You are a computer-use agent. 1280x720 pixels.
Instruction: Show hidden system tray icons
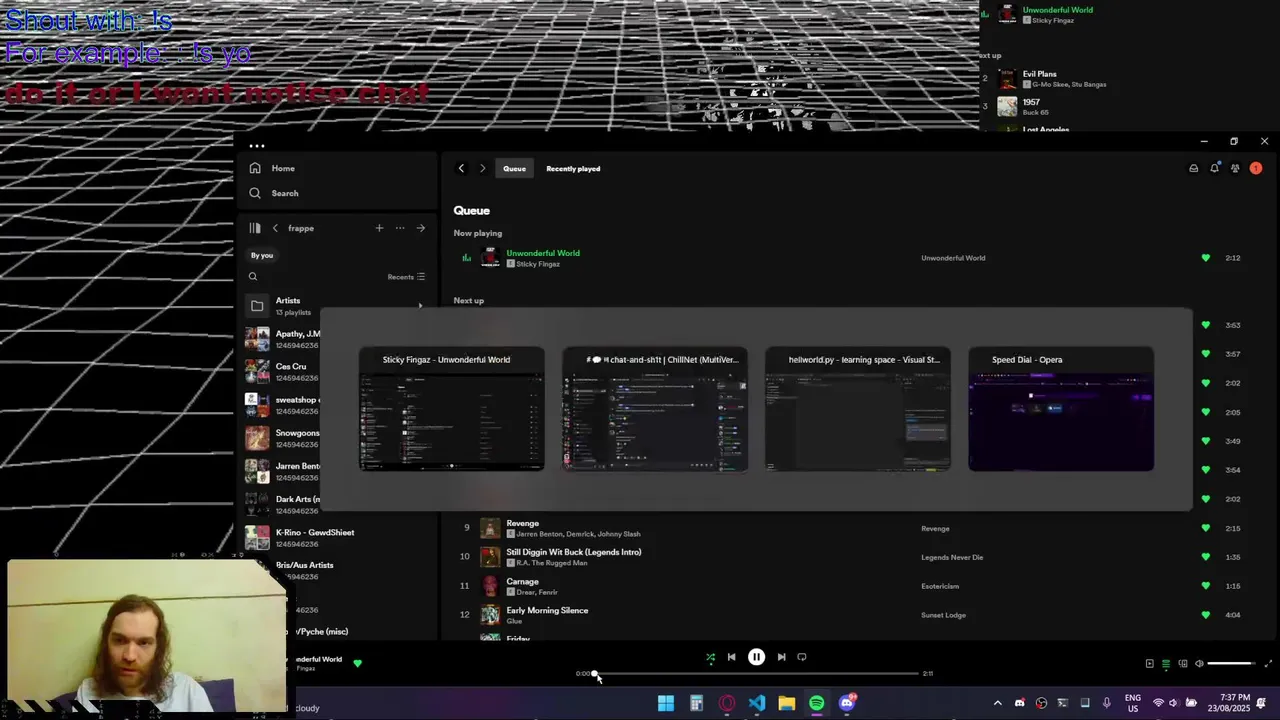tap(997, 703)
